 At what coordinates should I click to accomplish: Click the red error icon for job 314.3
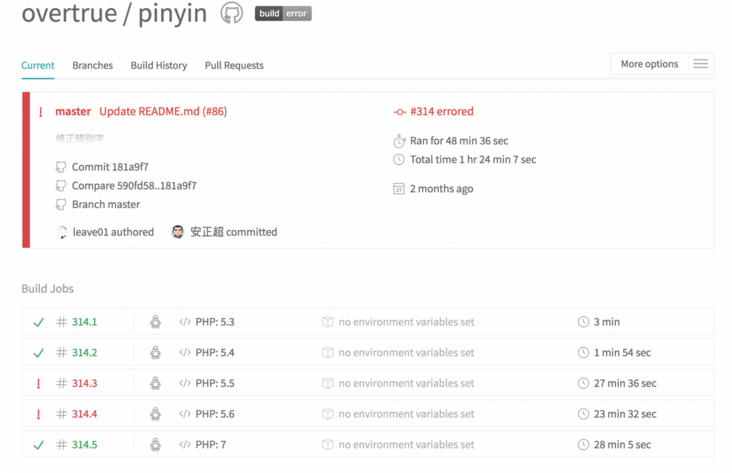click(x=39, y=384)
